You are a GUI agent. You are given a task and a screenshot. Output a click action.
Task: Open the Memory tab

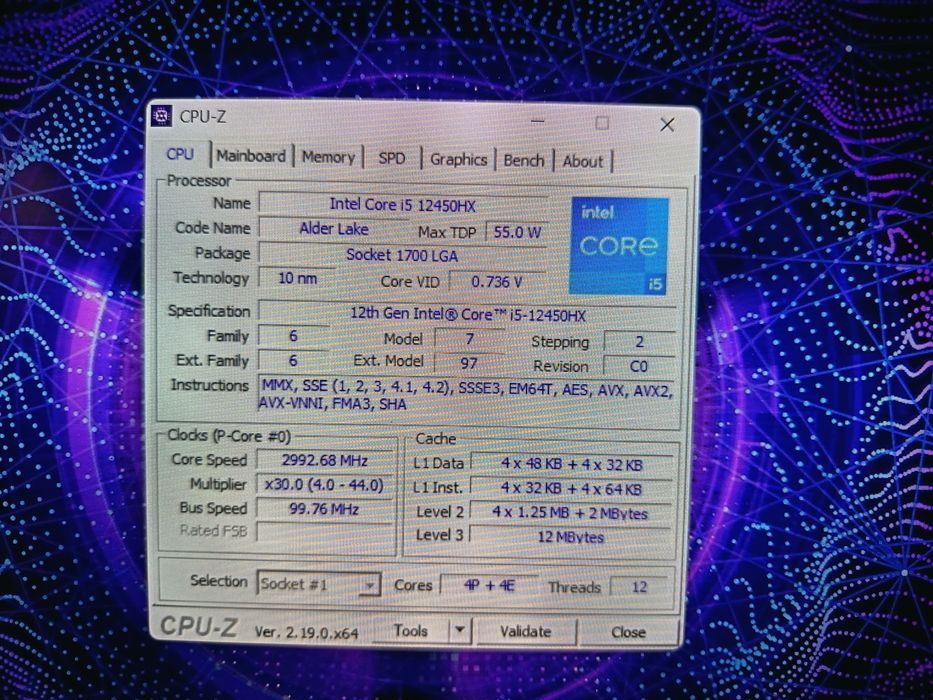328,157
